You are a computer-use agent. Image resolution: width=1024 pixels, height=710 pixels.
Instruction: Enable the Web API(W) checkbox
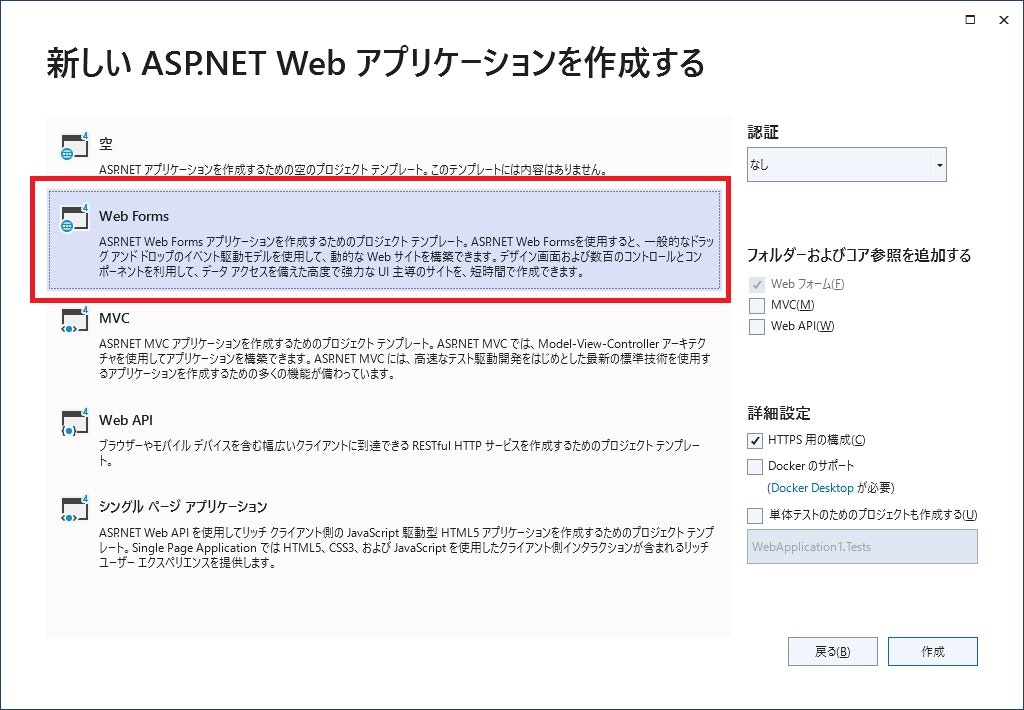pyautogui.click(x=756, y=326)
